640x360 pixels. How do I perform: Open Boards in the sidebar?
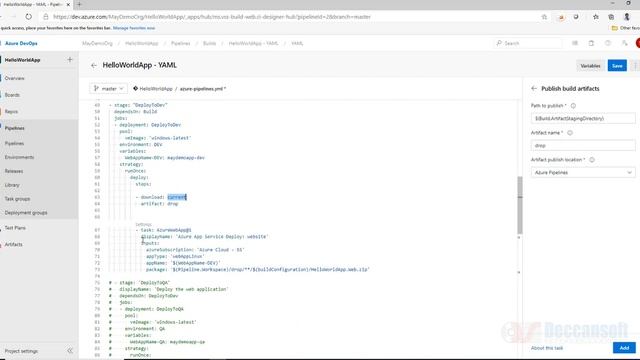(x=12, y=95)
